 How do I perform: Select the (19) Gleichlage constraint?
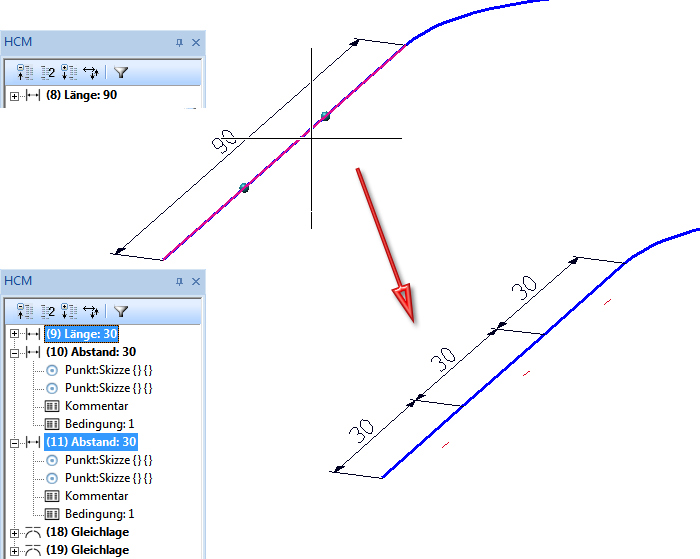(x=88, y=550)
